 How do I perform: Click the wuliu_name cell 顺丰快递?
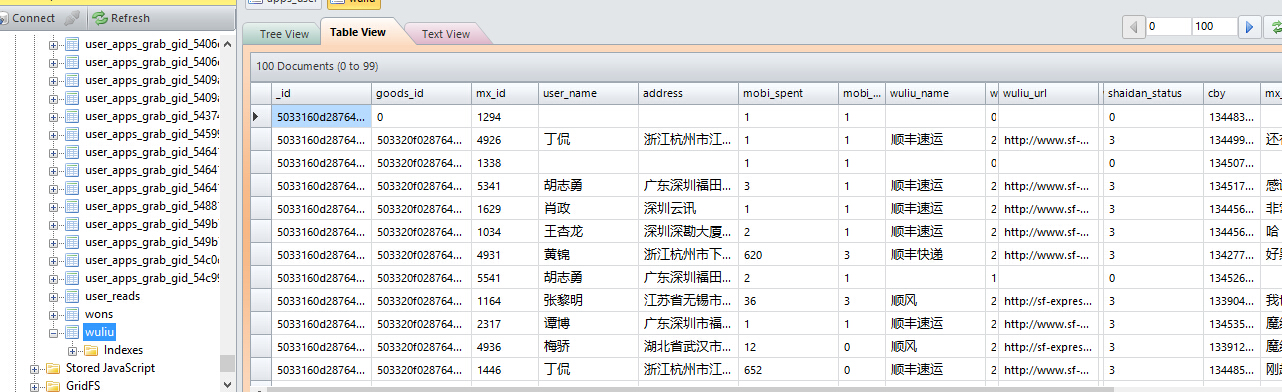936,255
